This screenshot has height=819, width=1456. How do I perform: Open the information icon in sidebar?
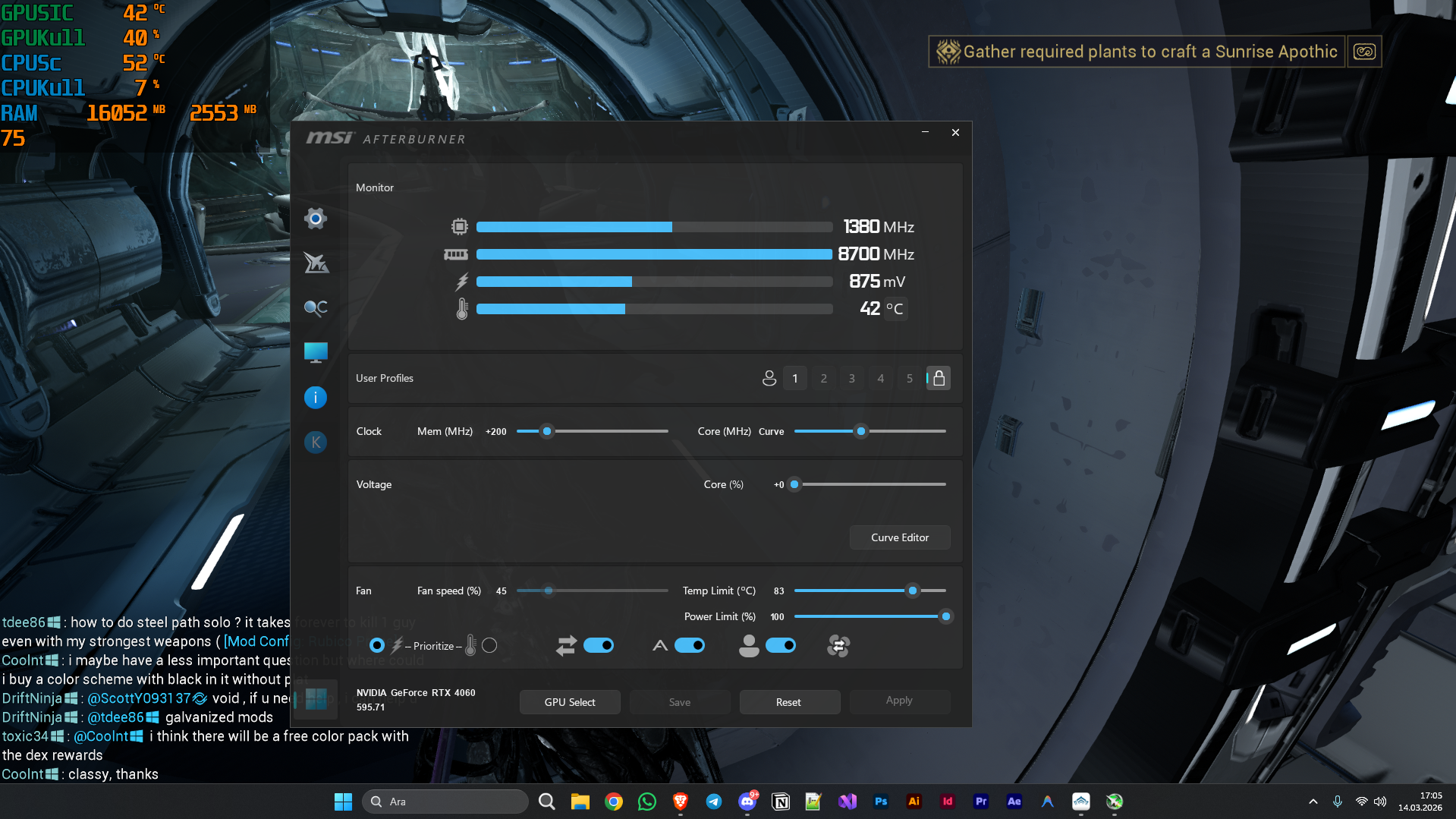[316, 397]
